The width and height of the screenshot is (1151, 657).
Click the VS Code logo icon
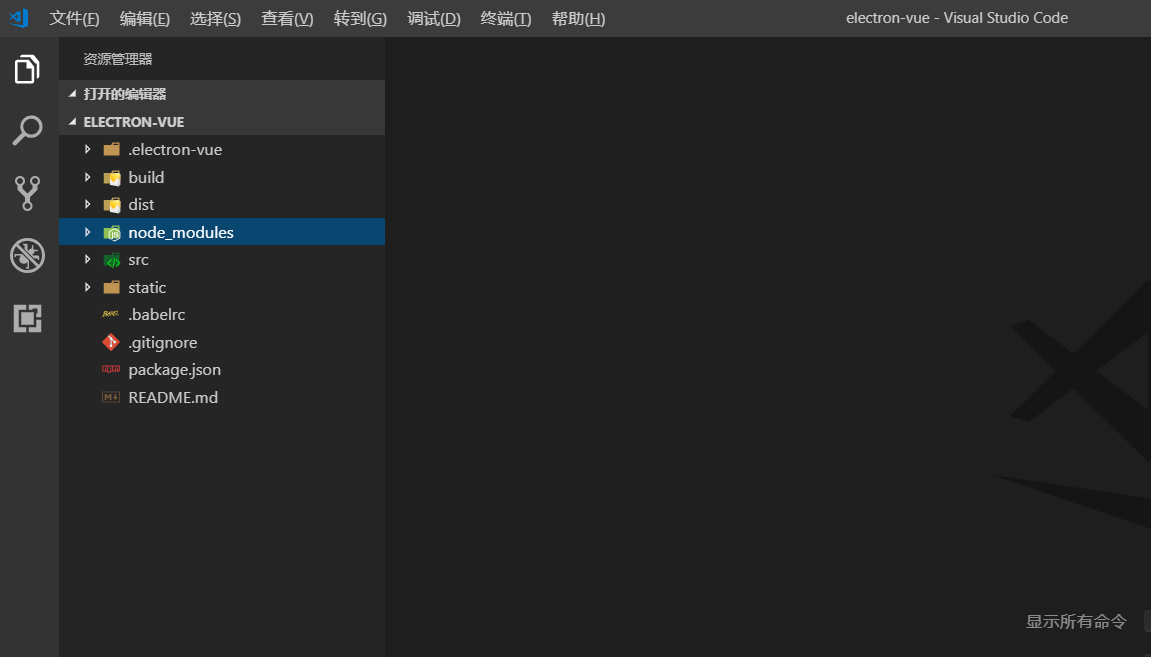tap(18, 18)
